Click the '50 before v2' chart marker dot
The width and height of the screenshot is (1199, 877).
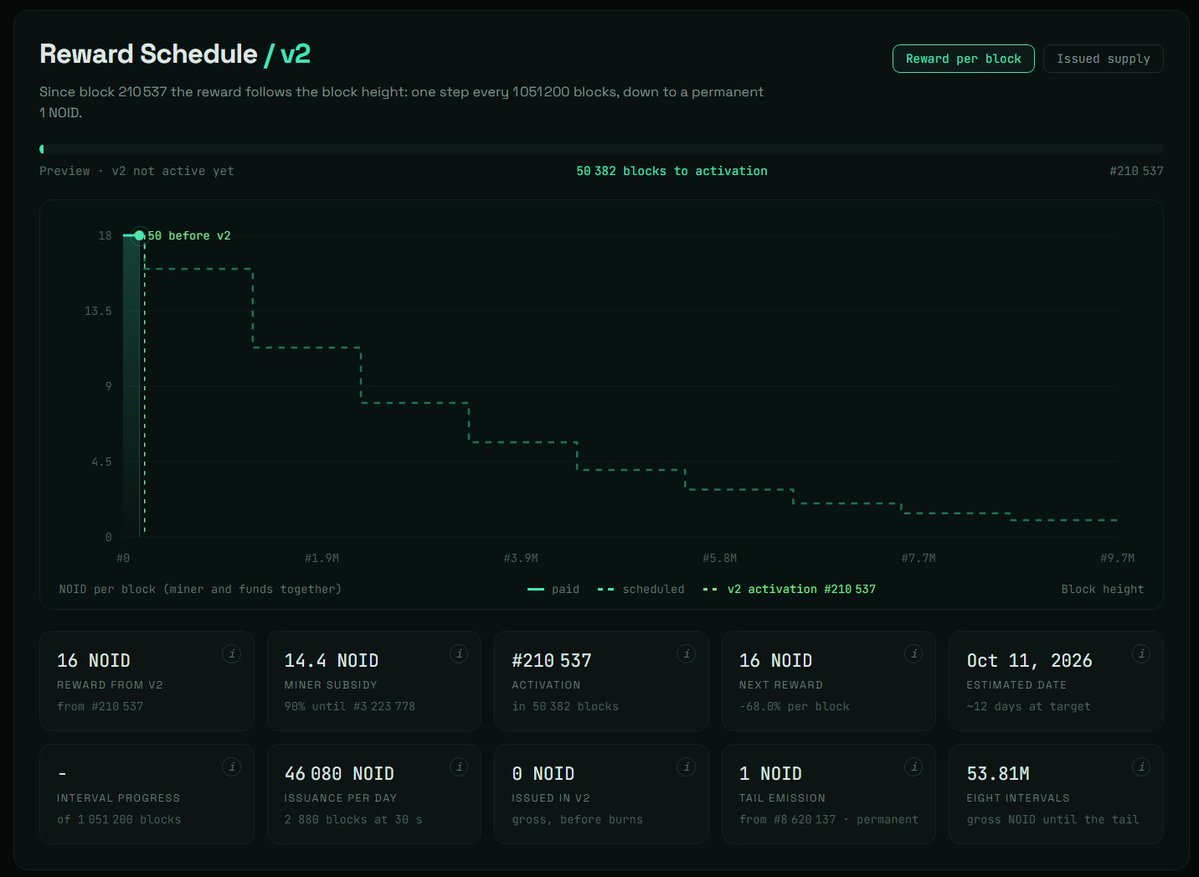139,235
